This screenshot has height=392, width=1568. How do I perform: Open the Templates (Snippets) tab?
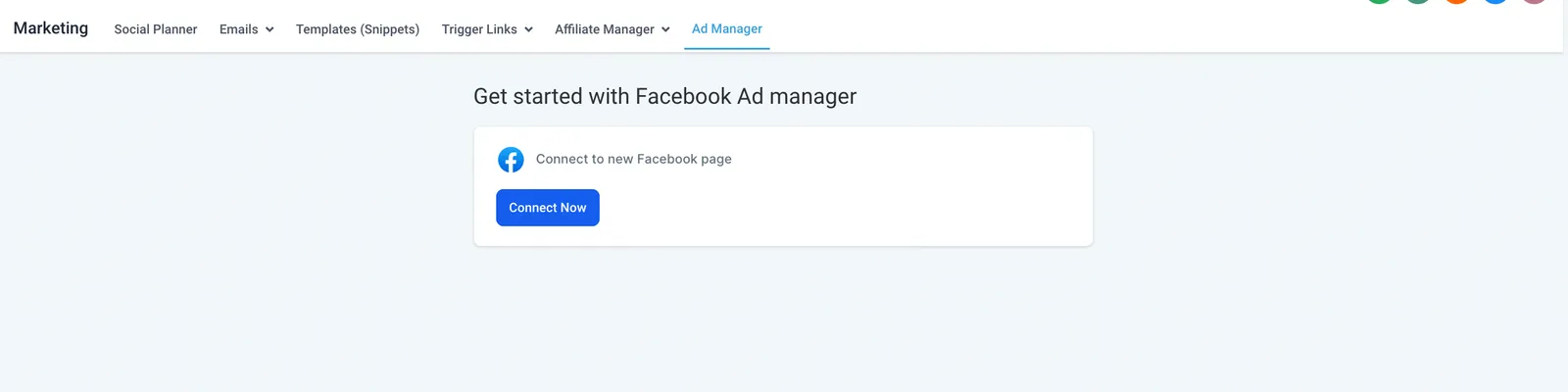[x=358, y=29]
